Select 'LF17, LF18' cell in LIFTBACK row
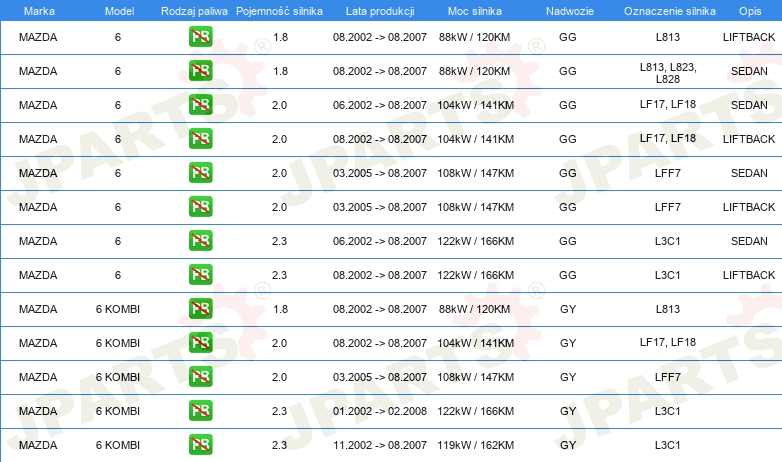Image resolution: width=782 pixels, height=462 pixels. 668,138
